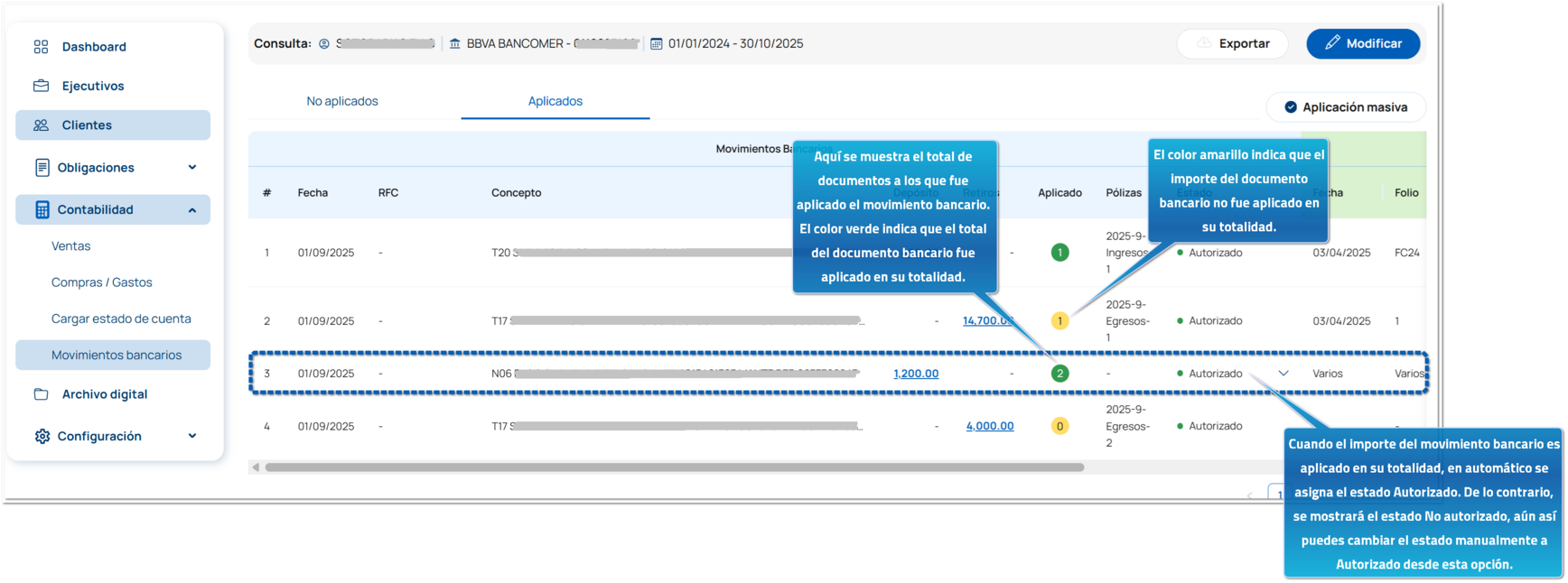Click the Modificar button
1568x583 pixels.
pyautogui.click(x=1363, y=43)
